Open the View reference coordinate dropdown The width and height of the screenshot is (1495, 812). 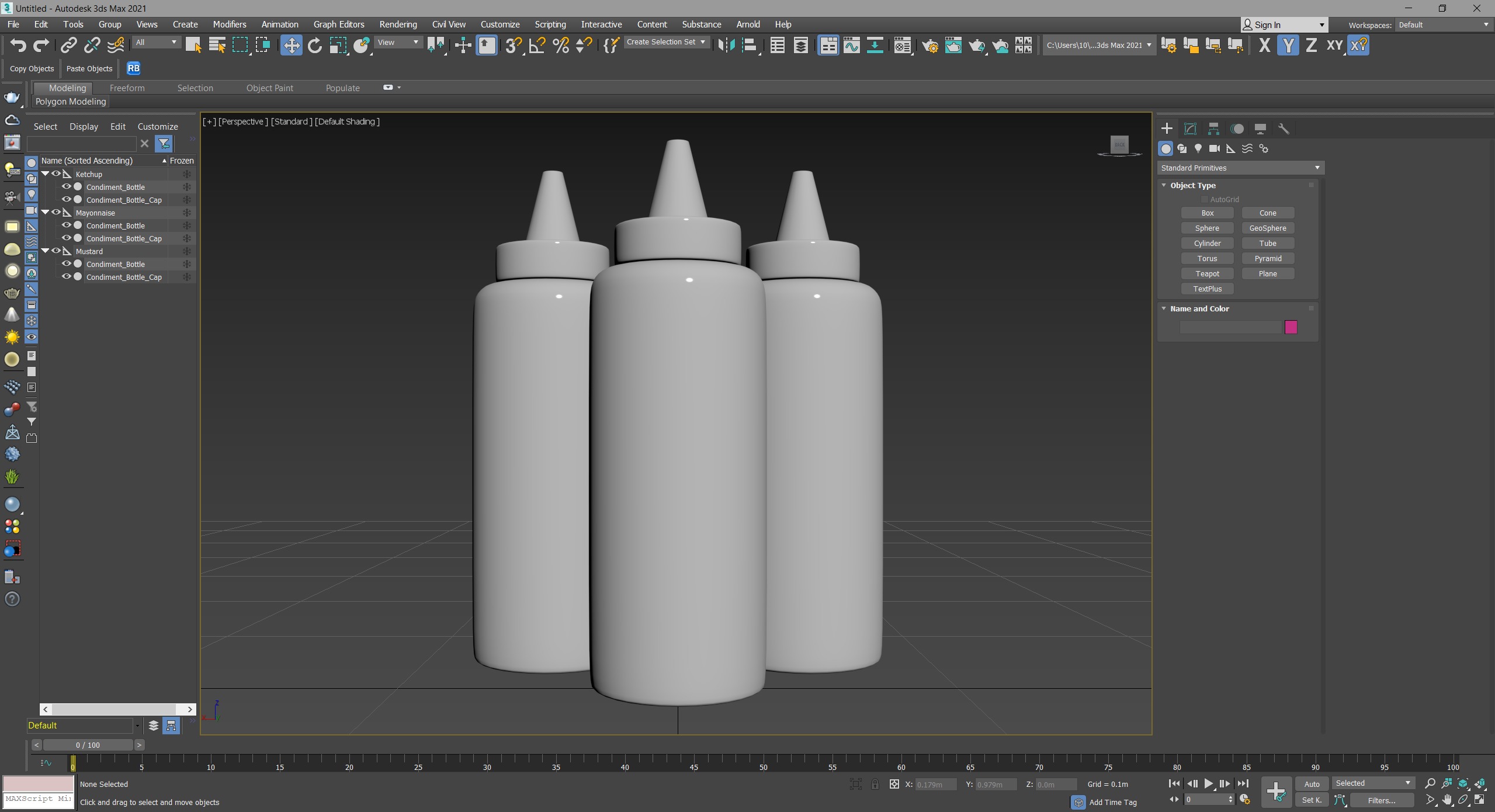pos(398,42)
